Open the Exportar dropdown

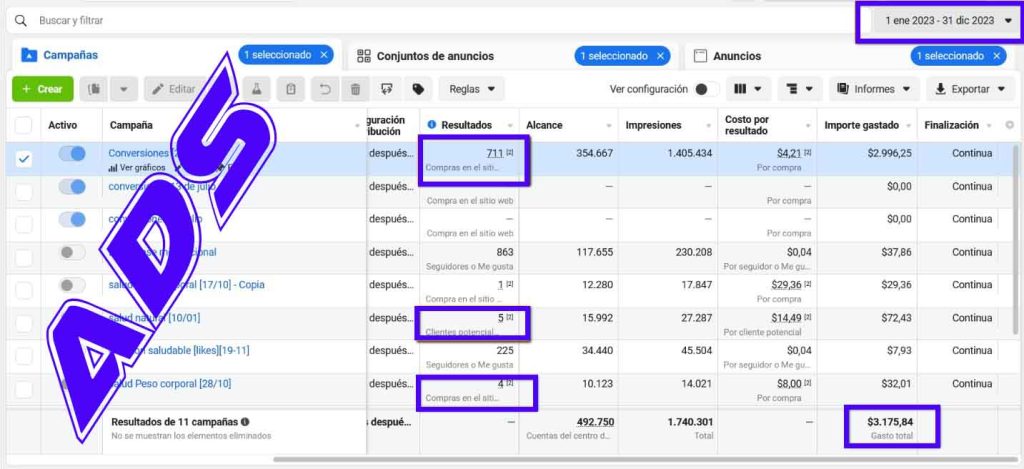tap(969, 89)
